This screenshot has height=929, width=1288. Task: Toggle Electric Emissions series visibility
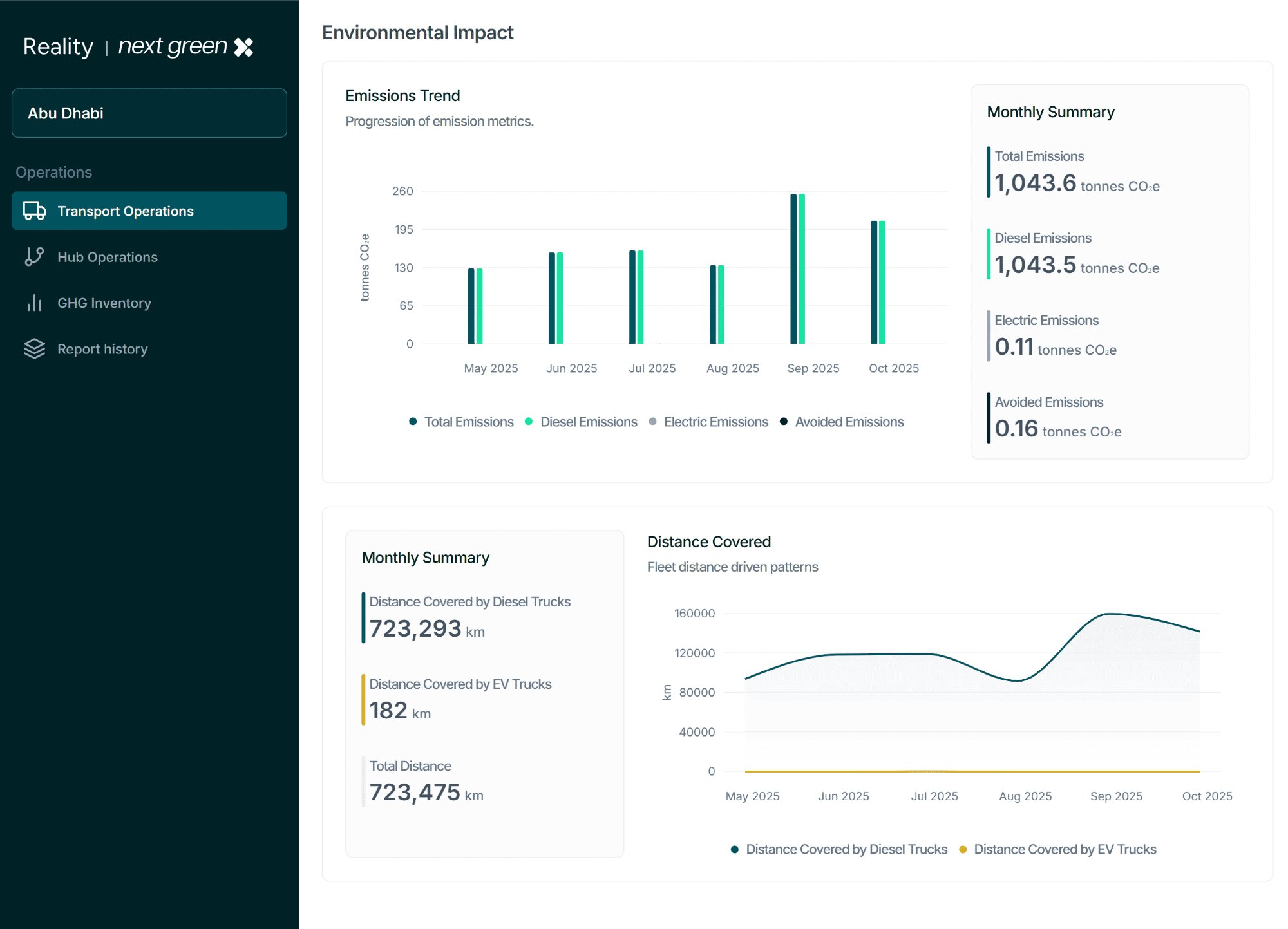[652, 422]
